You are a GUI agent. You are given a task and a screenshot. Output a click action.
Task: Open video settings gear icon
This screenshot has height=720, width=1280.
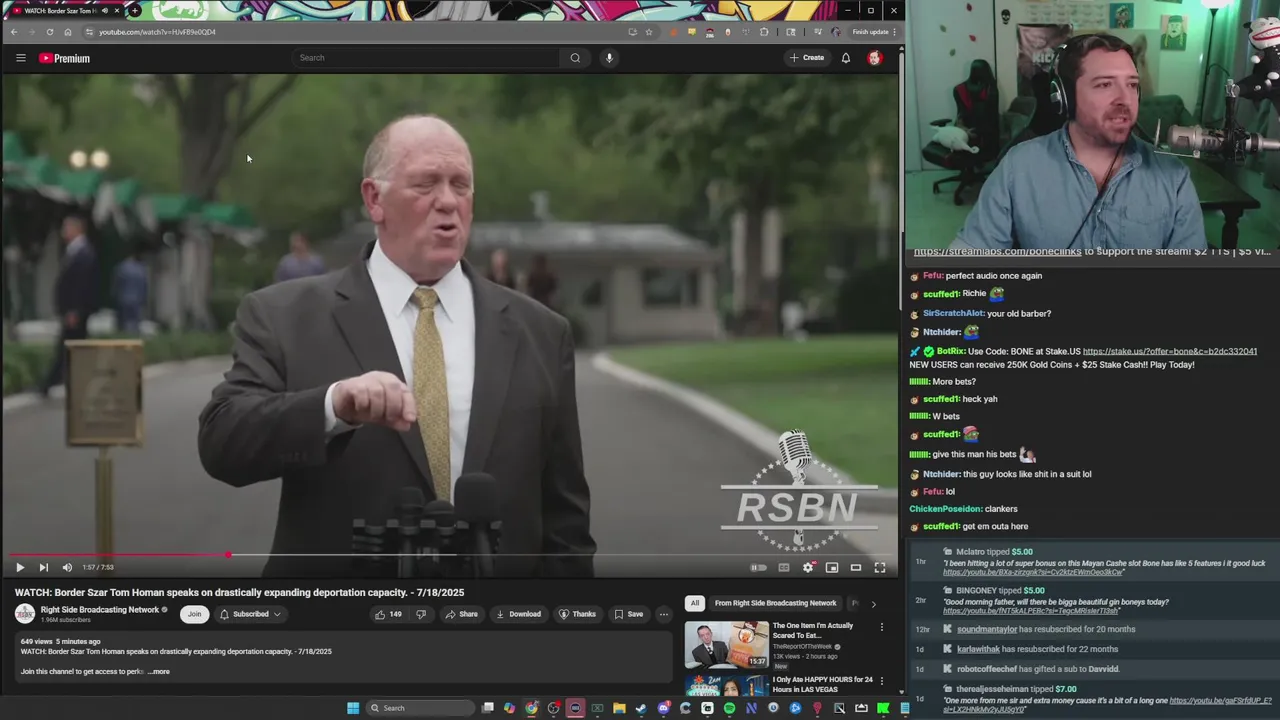(808, 567)
